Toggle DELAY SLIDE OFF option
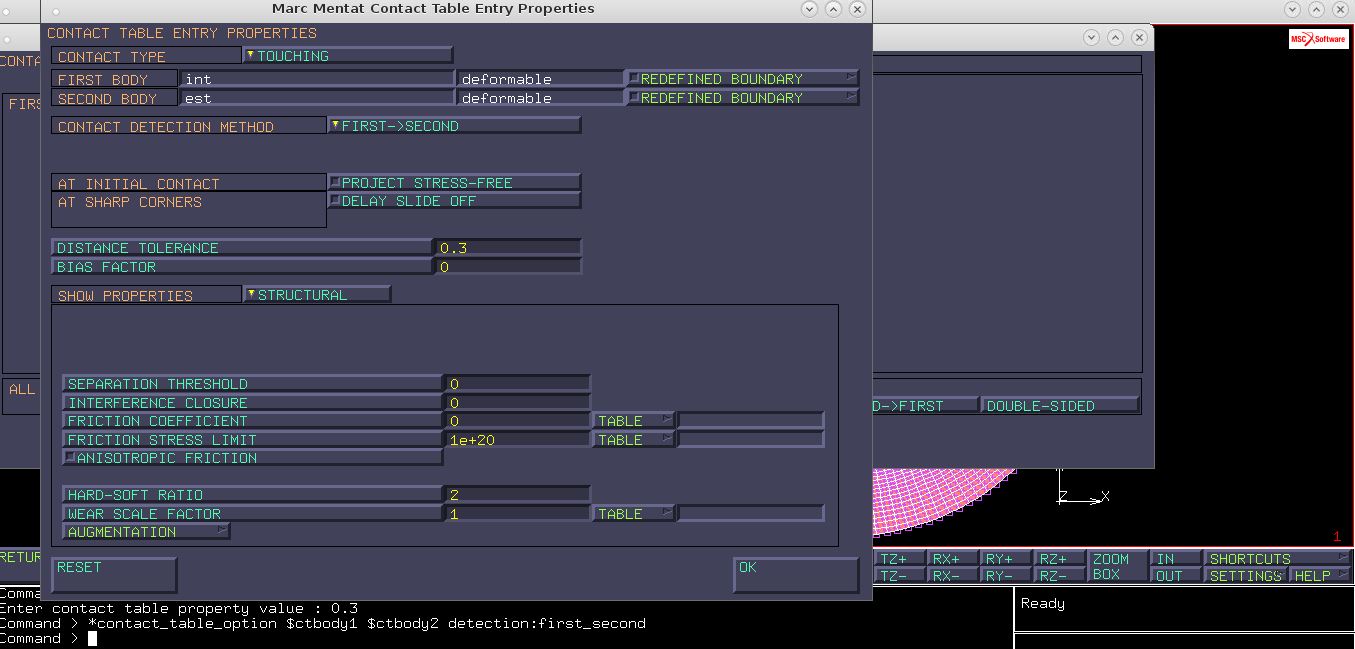1355x649 pixels. click(455, 201)
